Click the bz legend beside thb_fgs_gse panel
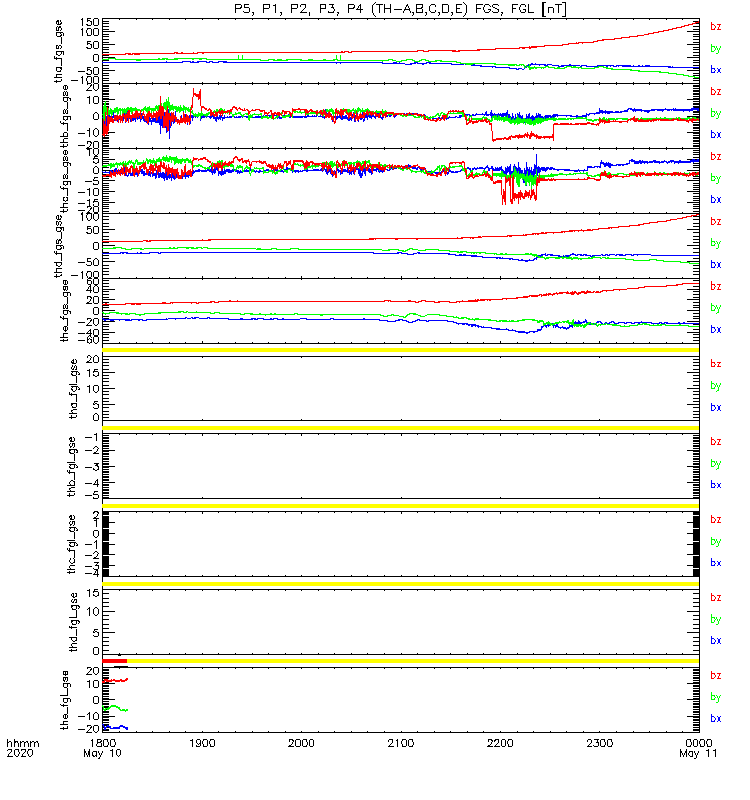The height and width of the screenshot is (800, 750). [x=716, y=91]
